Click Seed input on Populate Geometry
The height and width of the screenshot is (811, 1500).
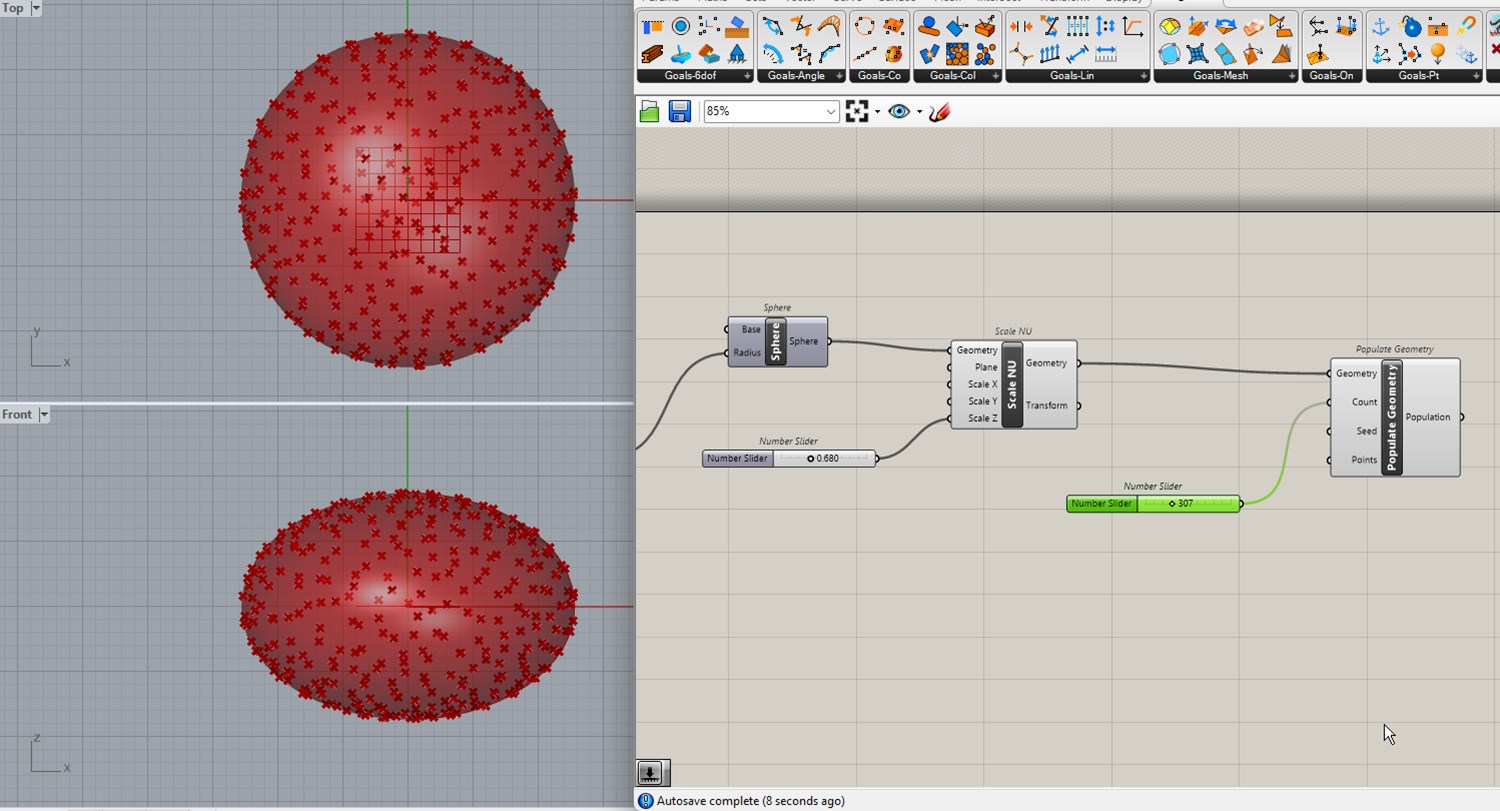pos(1366,431)
